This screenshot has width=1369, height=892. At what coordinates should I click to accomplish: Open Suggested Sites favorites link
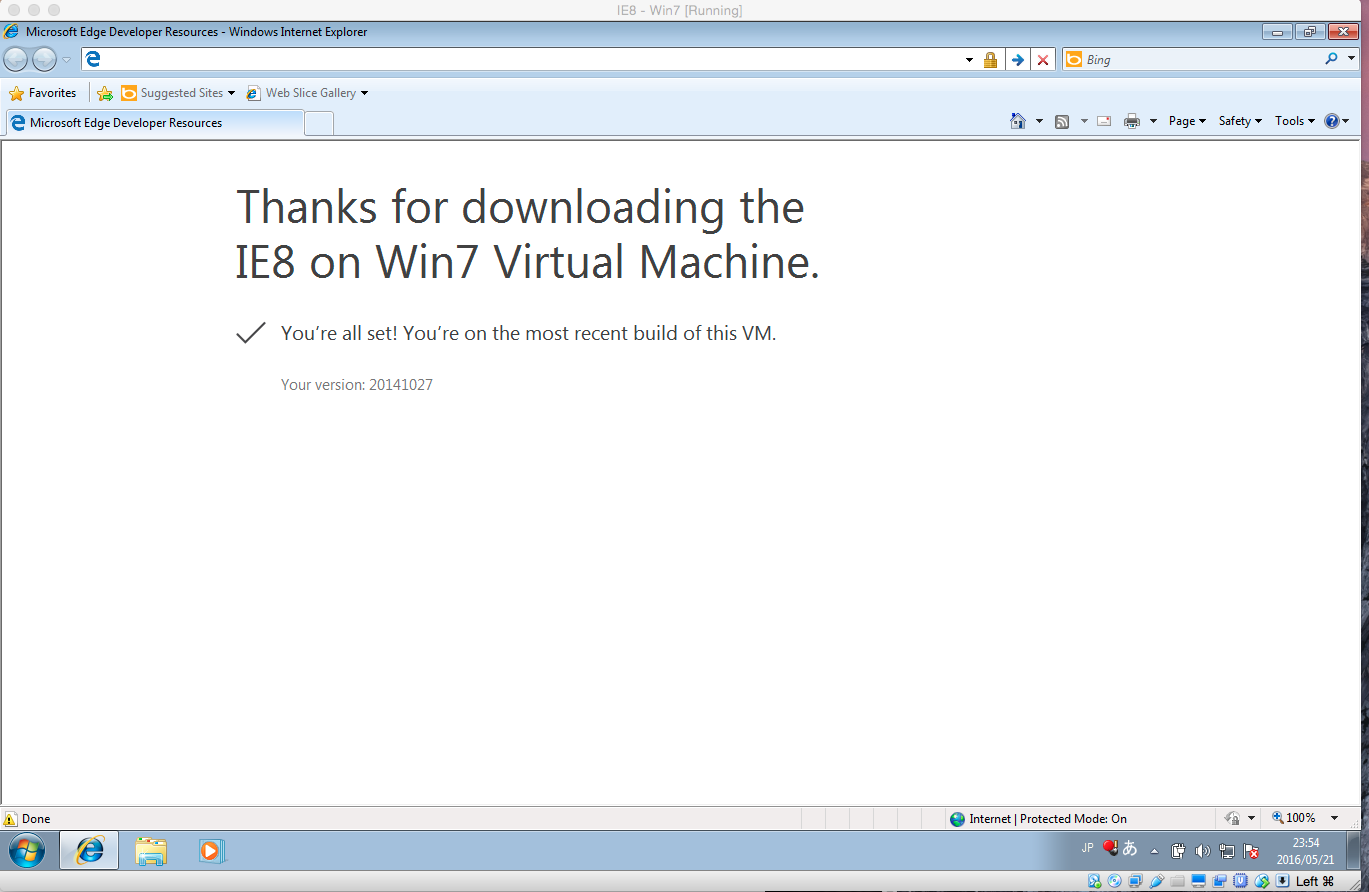(x=178, y=93)
